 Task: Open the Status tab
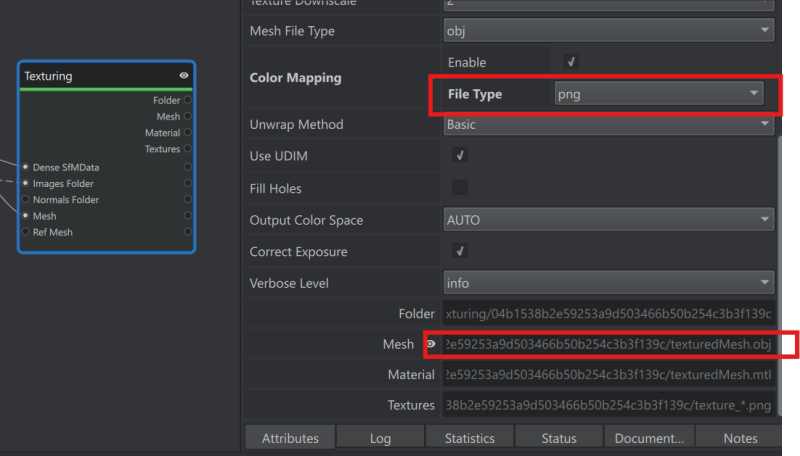coord(559,438)
